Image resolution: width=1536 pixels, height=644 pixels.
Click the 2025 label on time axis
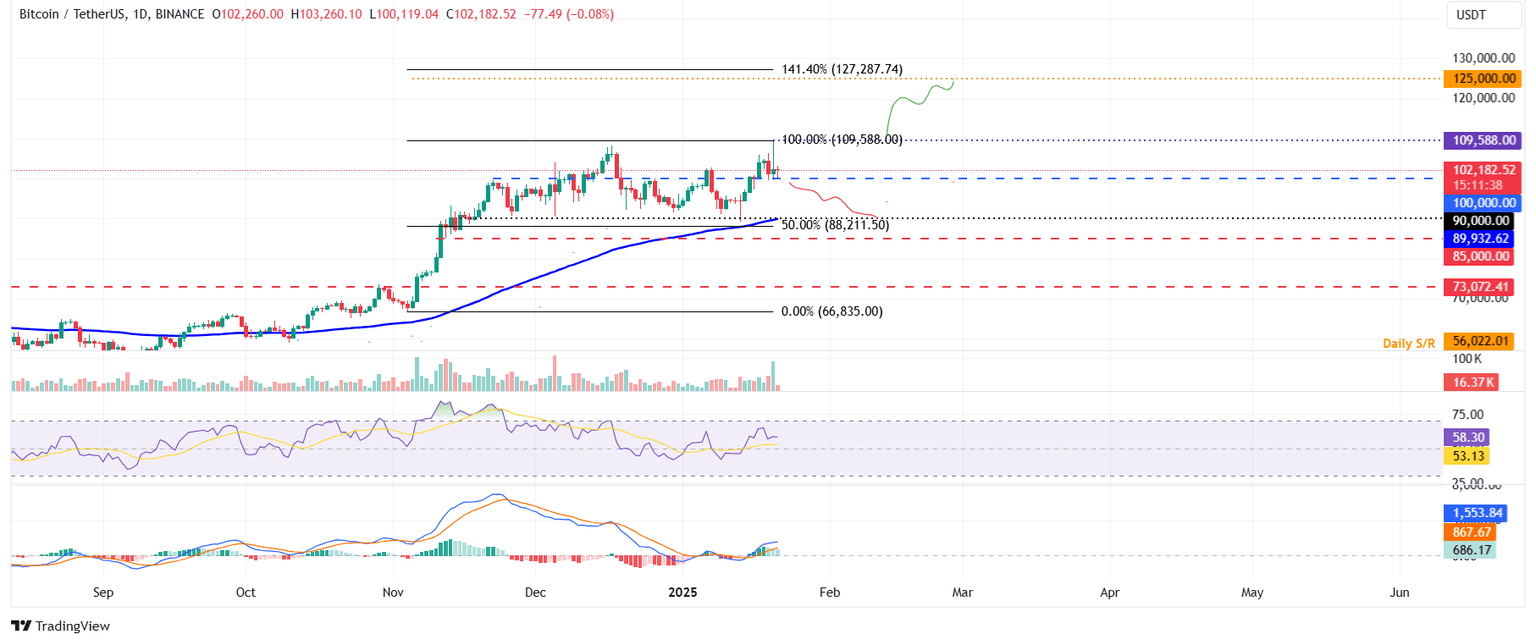[x=685, y=592]
